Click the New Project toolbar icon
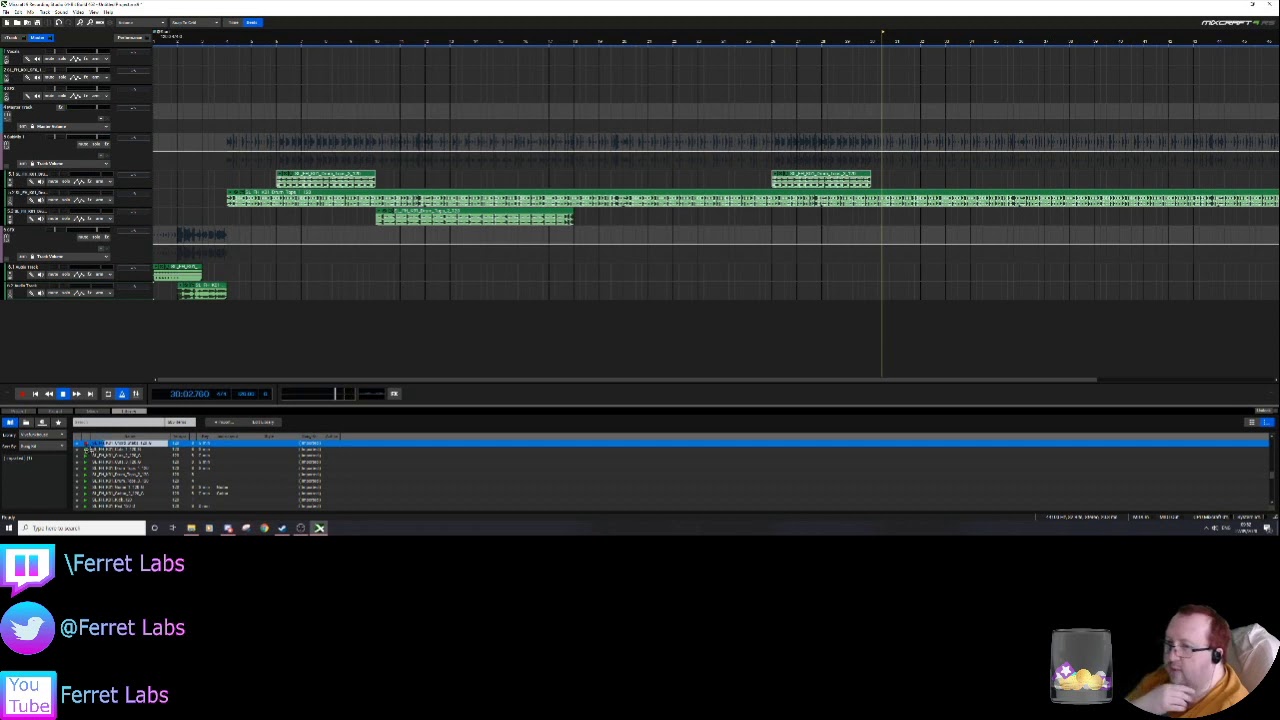The width and height of the screenshot is (1280, 720). 7,22
